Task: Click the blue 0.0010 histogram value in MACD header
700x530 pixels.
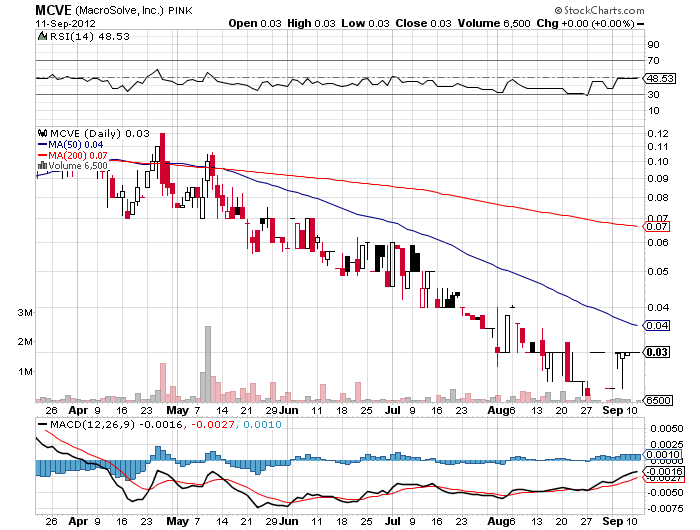Action: click(262, 424)
